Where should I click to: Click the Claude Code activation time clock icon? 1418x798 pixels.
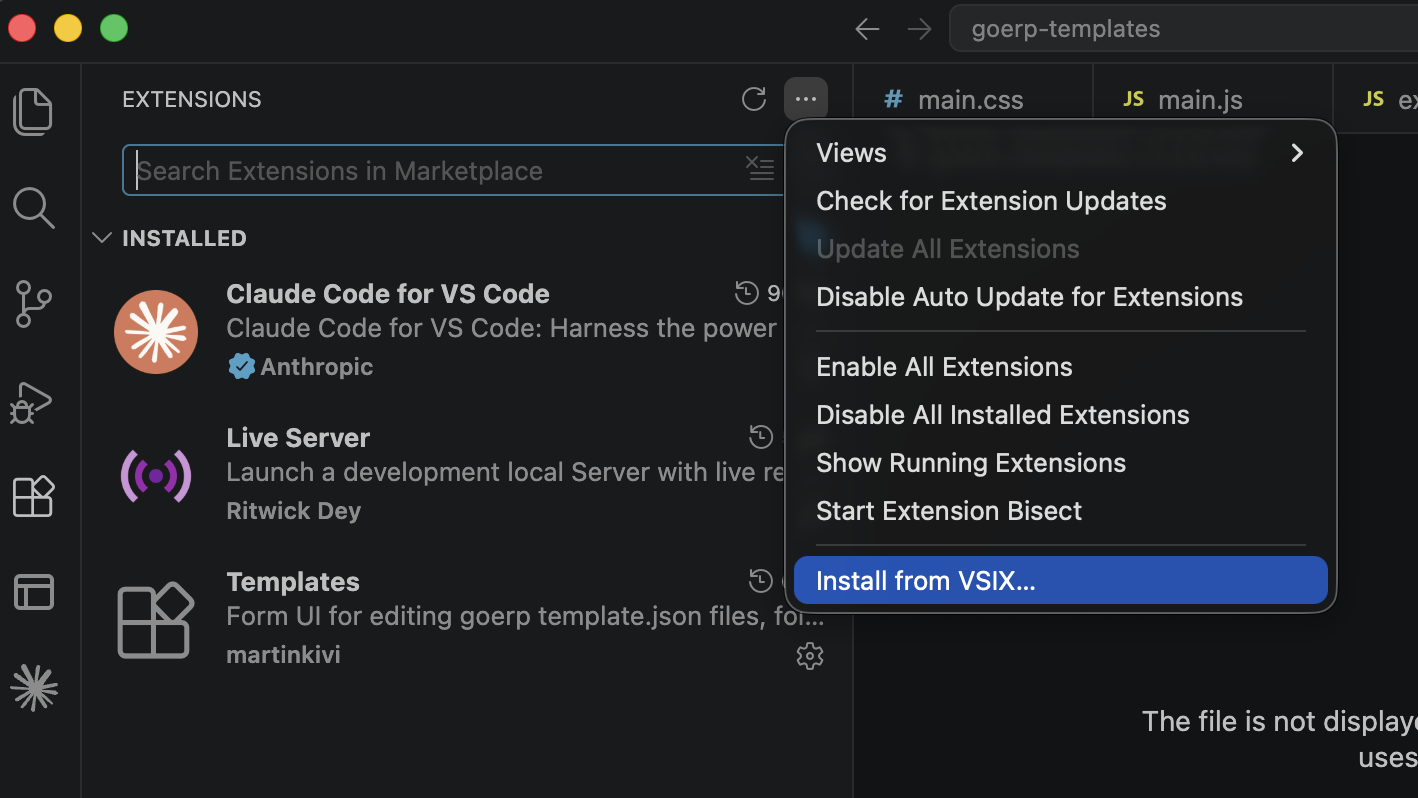(747, 293)
